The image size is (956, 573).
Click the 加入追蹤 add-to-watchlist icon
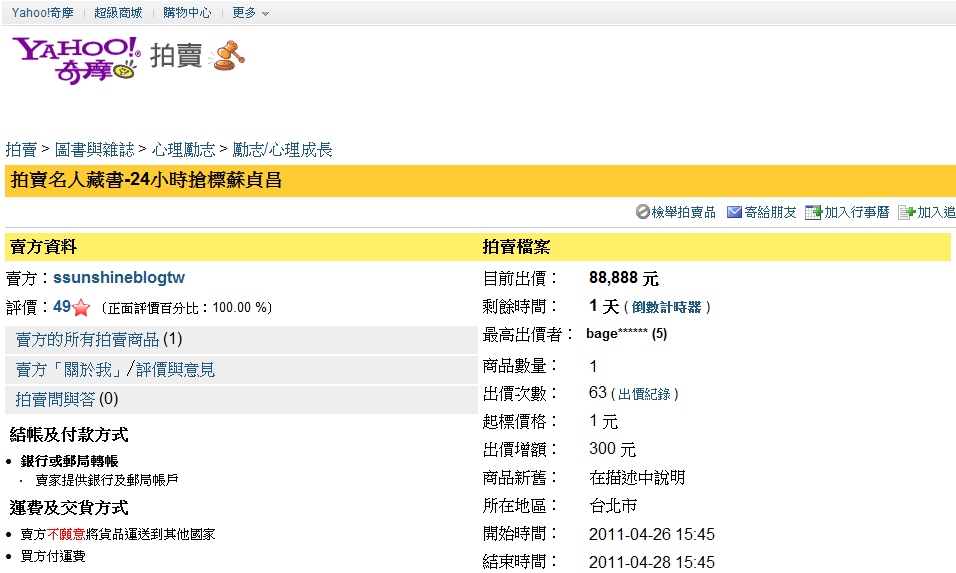[x=907, y=212]
